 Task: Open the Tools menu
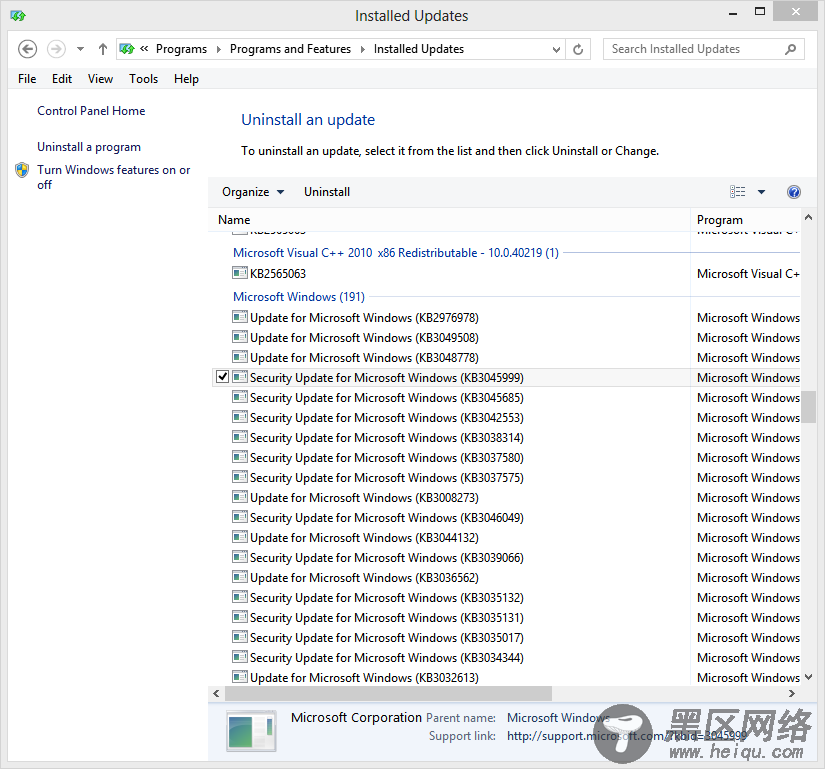[143, 79]
